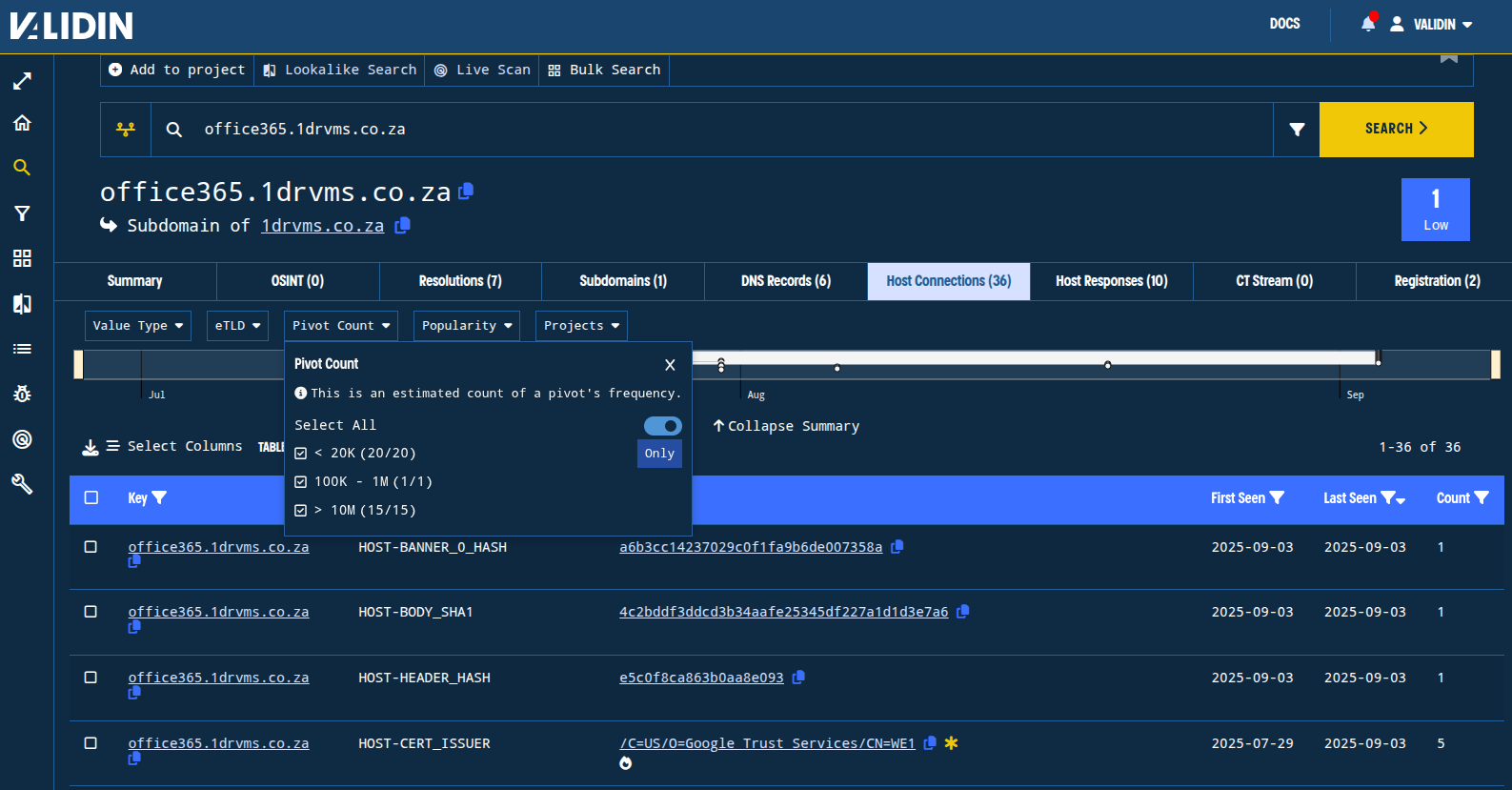Open Lookalike Search

pos(339,70)
